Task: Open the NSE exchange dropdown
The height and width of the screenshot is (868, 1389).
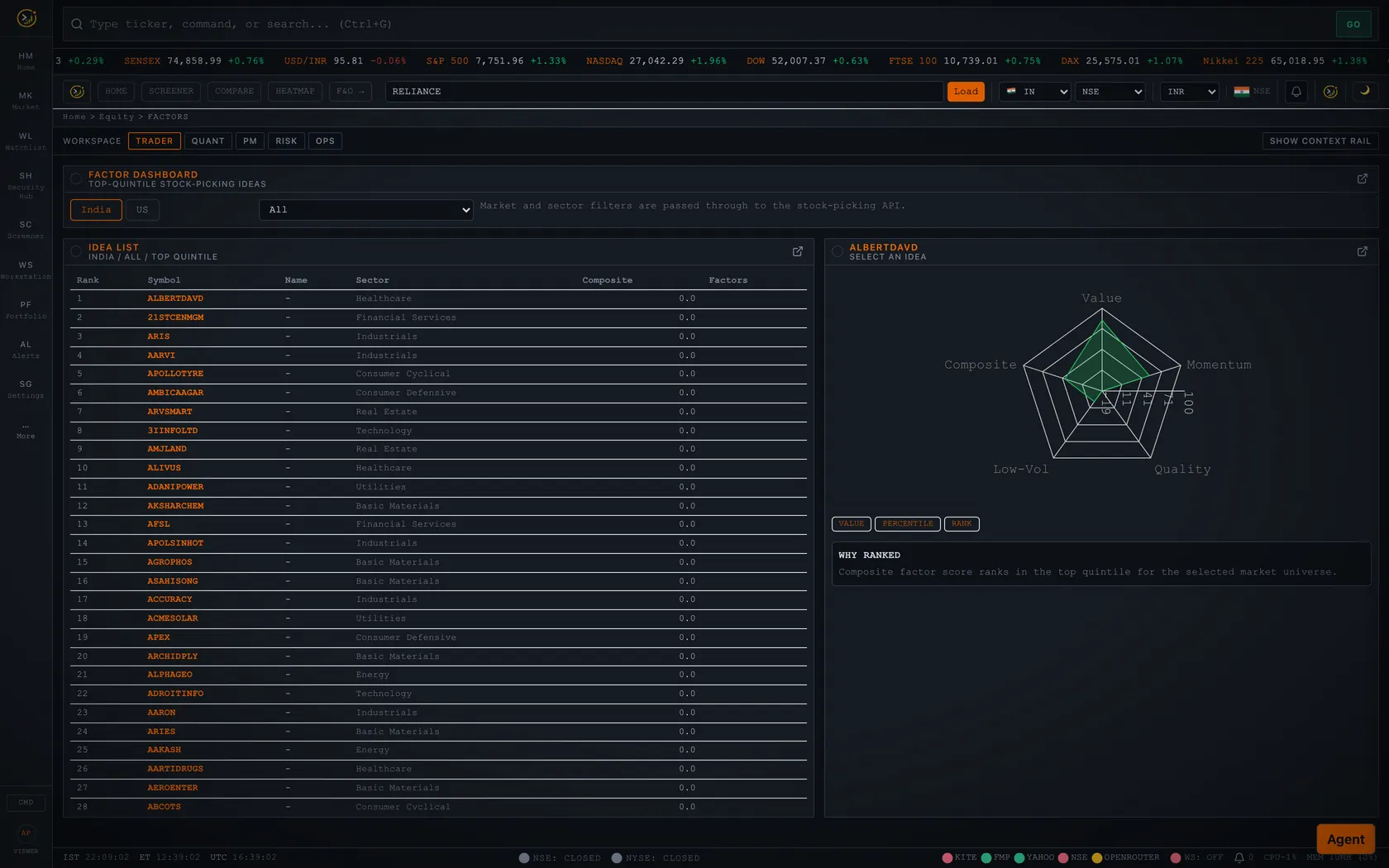Action: point(1111,92)
